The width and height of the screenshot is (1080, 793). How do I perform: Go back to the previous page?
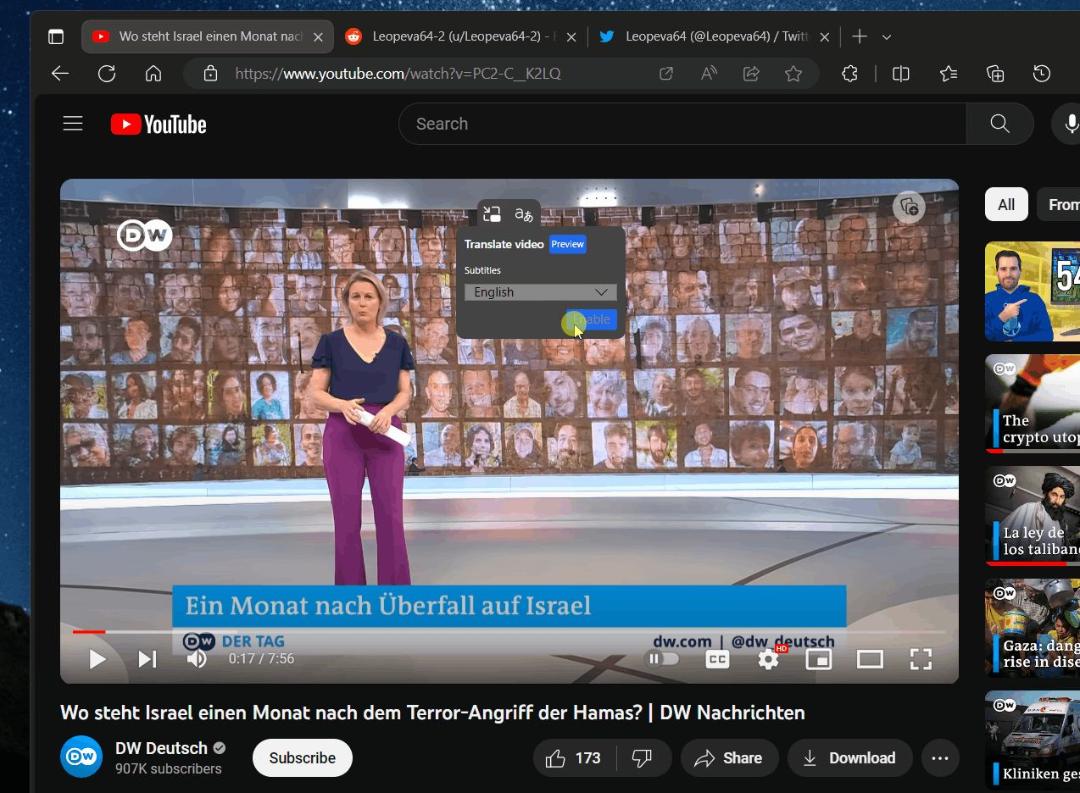coord(60,74)
